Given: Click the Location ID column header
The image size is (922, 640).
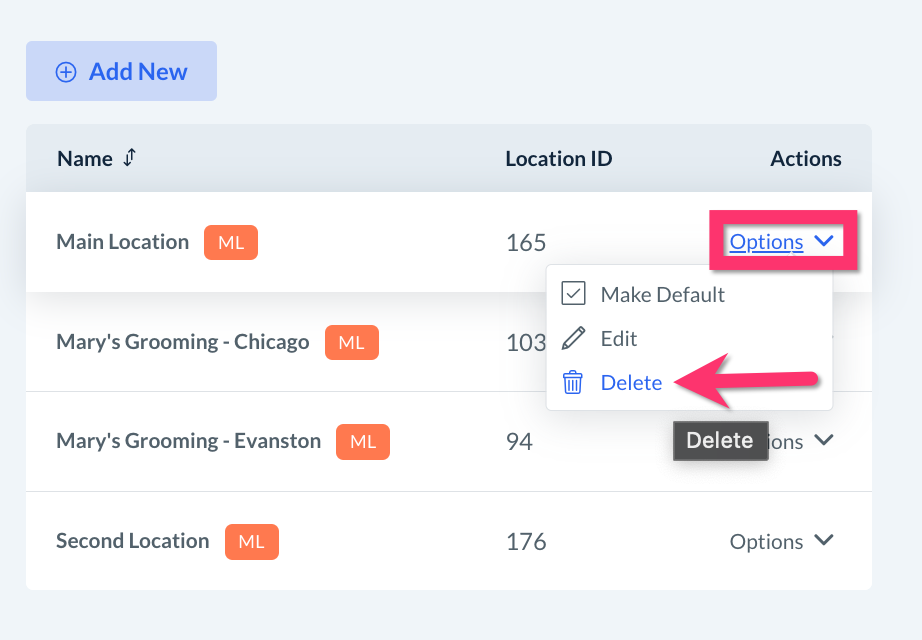Looking at the screenshot, I should [x=558, y=158].
